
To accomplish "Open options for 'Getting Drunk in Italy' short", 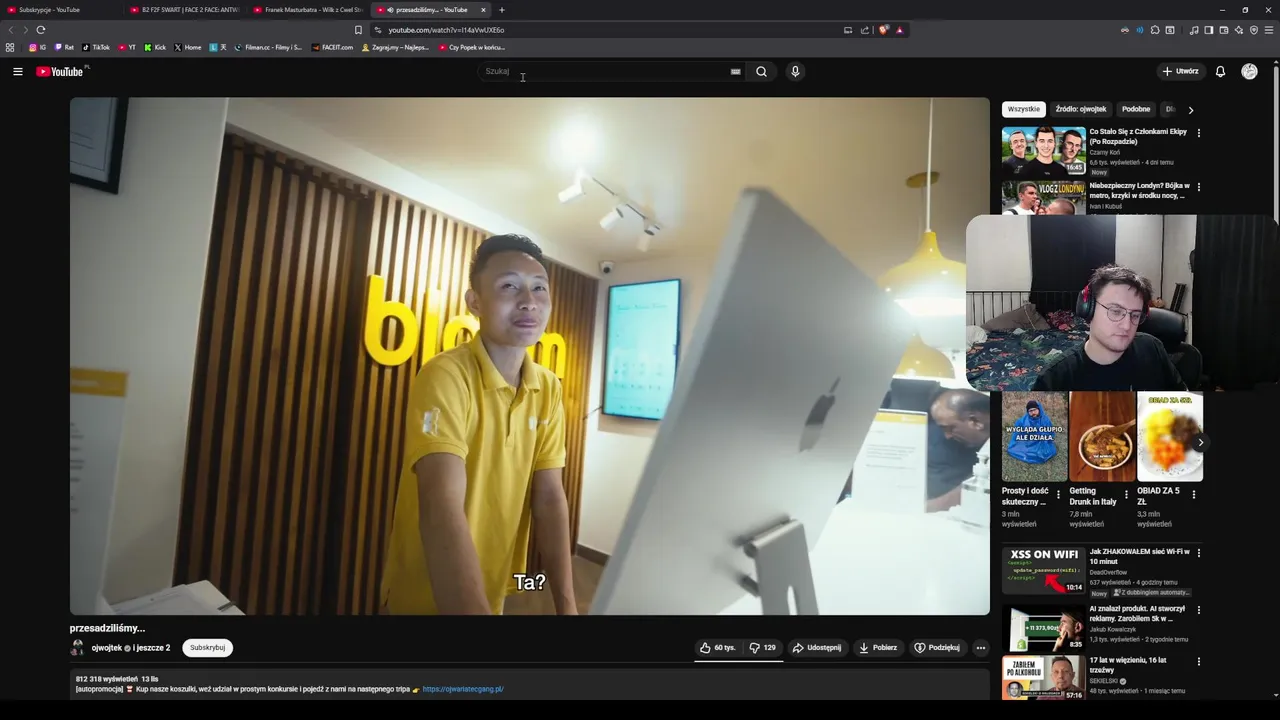I will click(x=1126, y=494).
